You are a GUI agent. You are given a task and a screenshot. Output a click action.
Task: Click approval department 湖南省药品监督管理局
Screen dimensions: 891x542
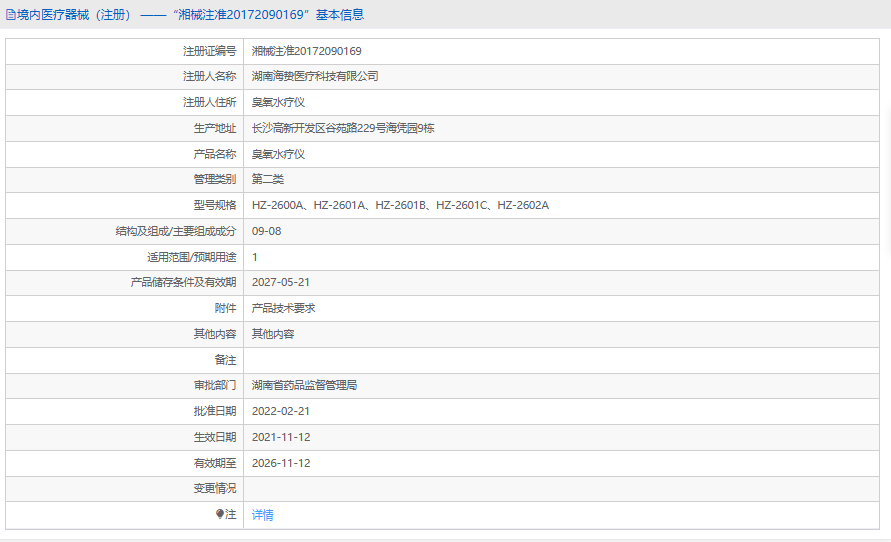point(305,385)
